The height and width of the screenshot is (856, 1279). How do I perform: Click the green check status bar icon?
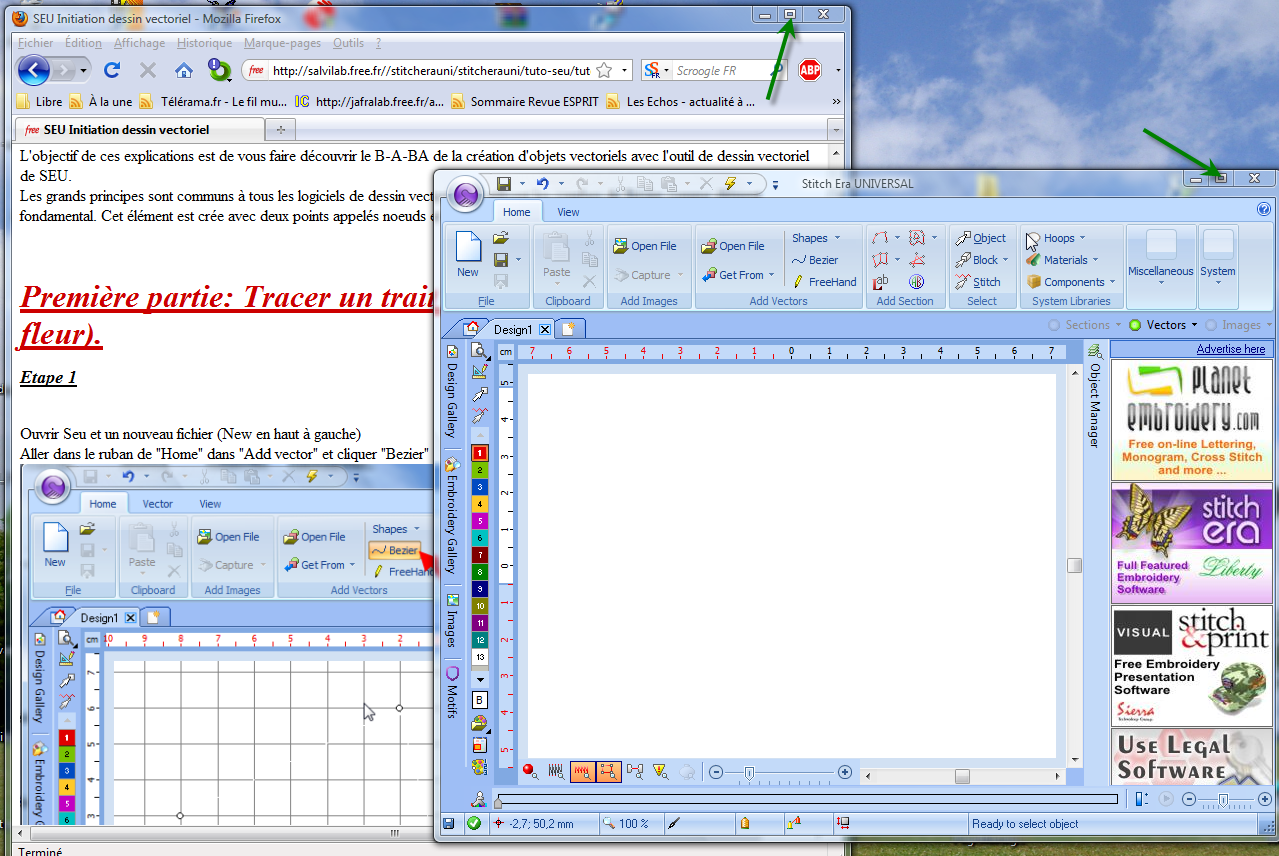474,824
